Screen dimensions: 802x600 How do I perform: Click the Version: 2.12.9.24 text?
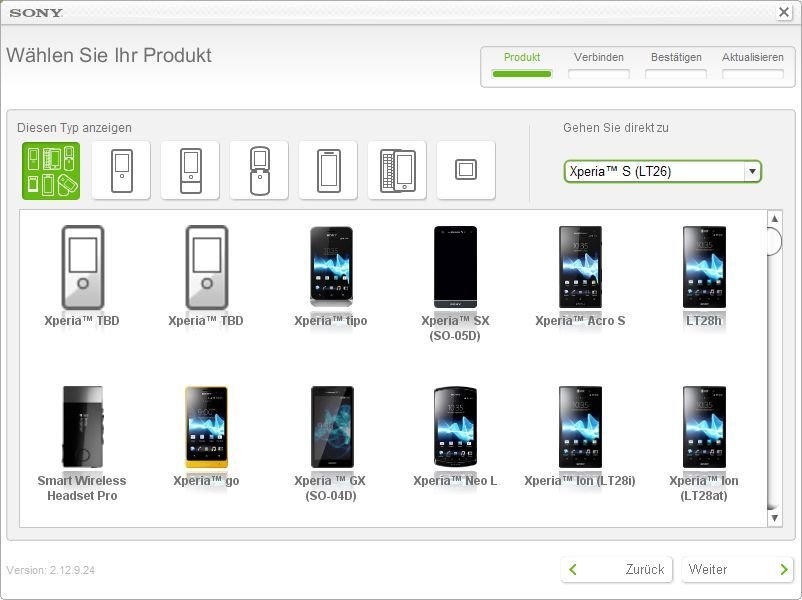point(51,570)
